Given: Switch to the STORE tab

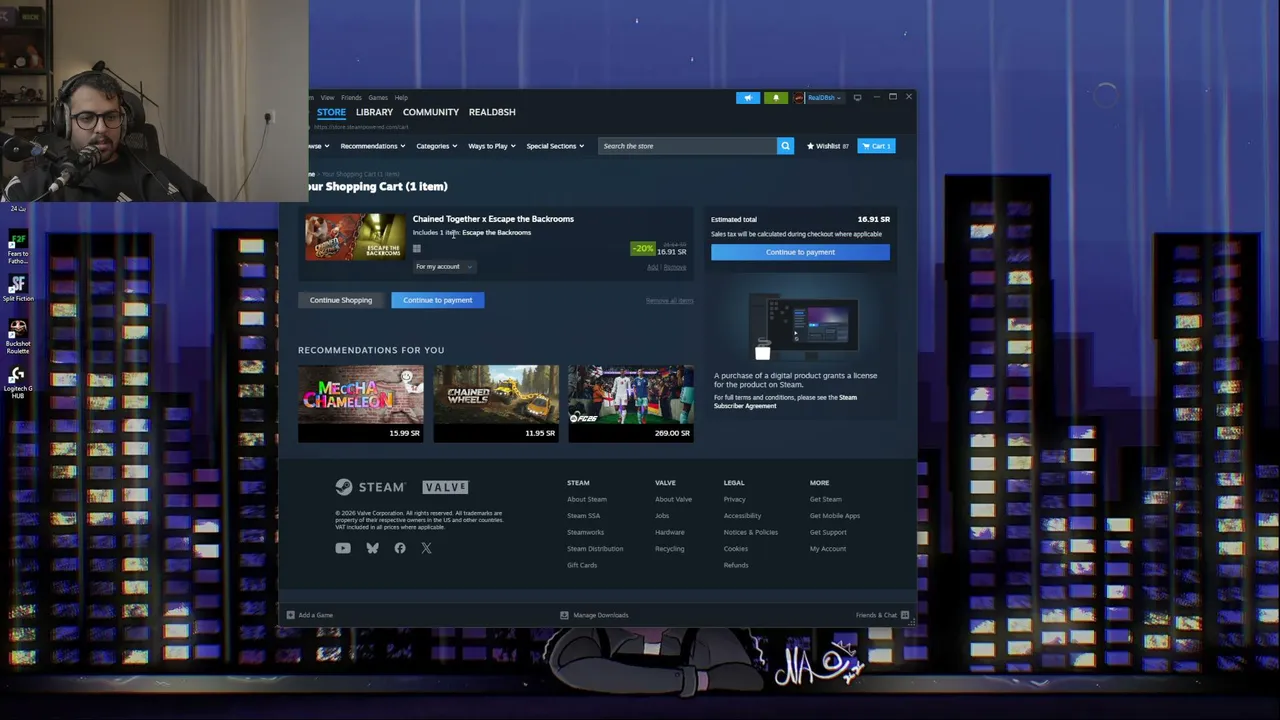Looking at the screenshot, I should click(x=331, y=112).
